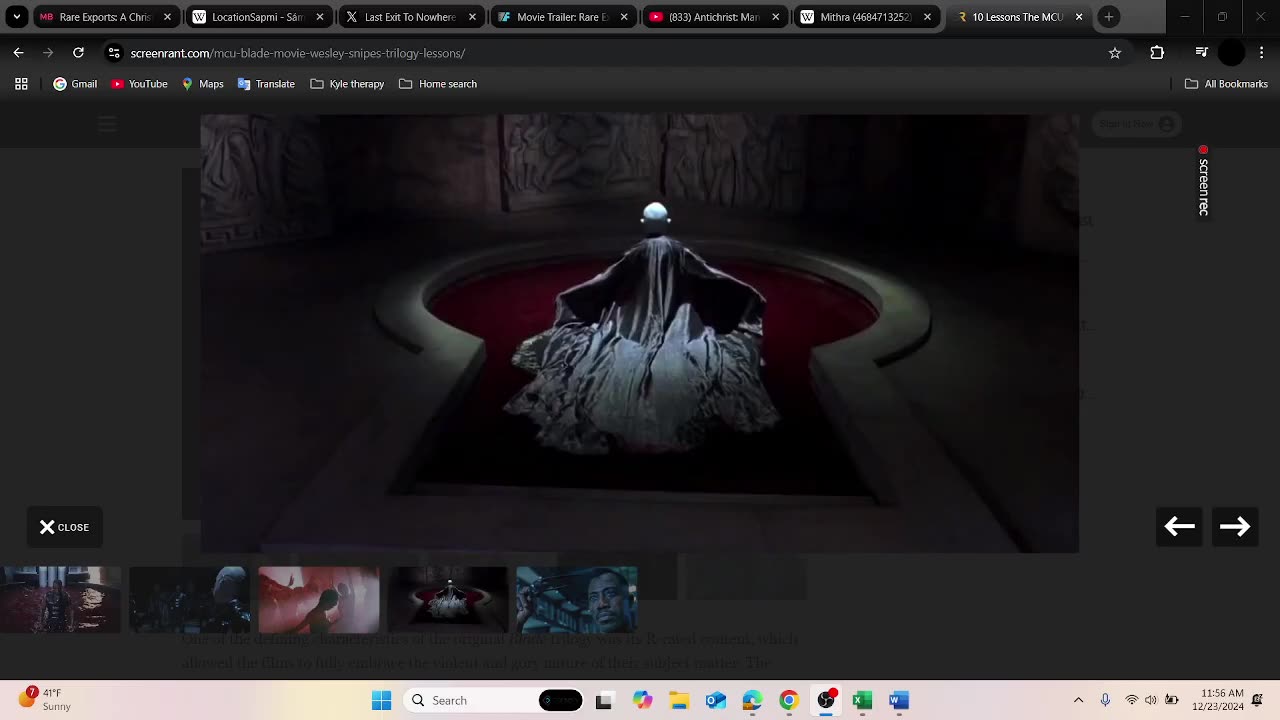Viewport: 1280px width, 720px height.
Task: Open weather widget showing 41°F Sunny
Action: (45, 699)
